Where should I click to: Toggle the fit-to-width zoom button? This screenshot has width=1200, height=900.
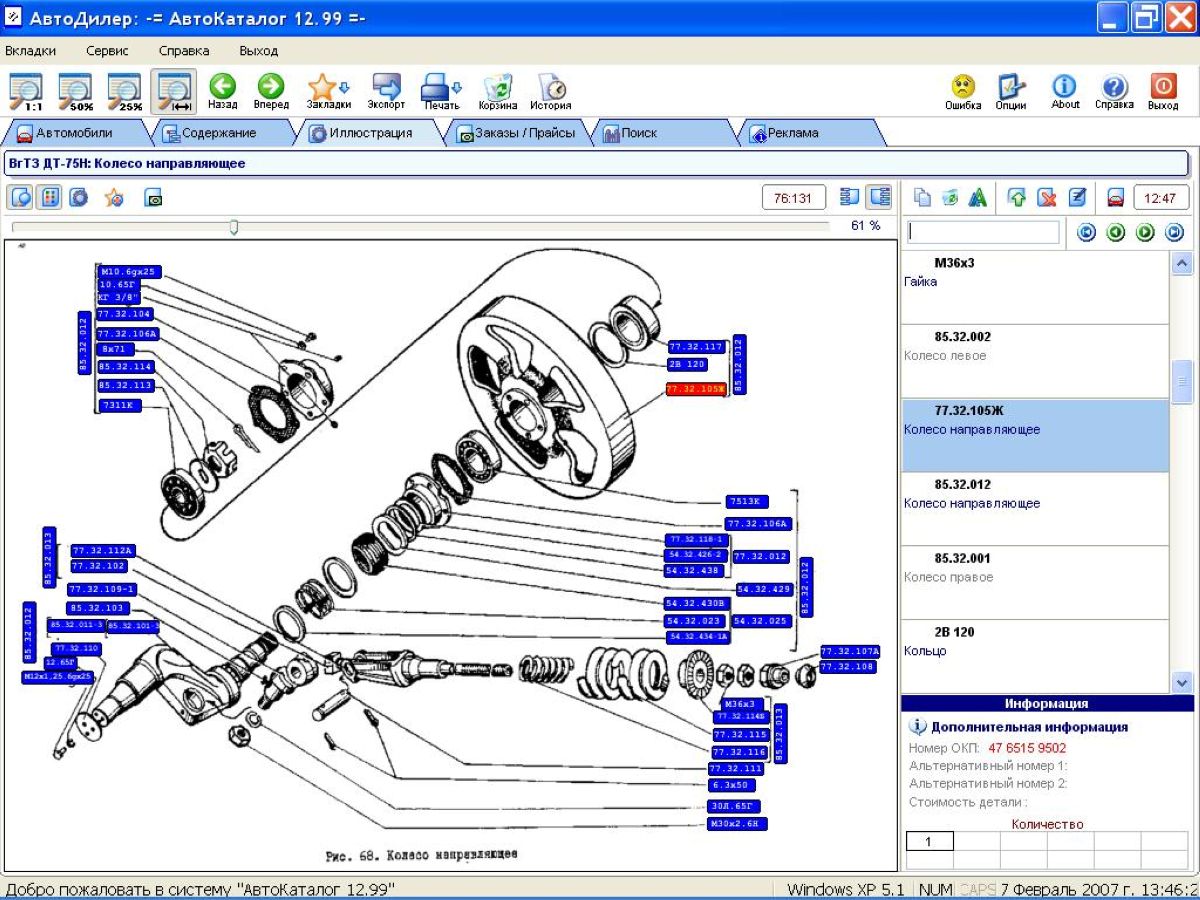(x=173, y=91)
